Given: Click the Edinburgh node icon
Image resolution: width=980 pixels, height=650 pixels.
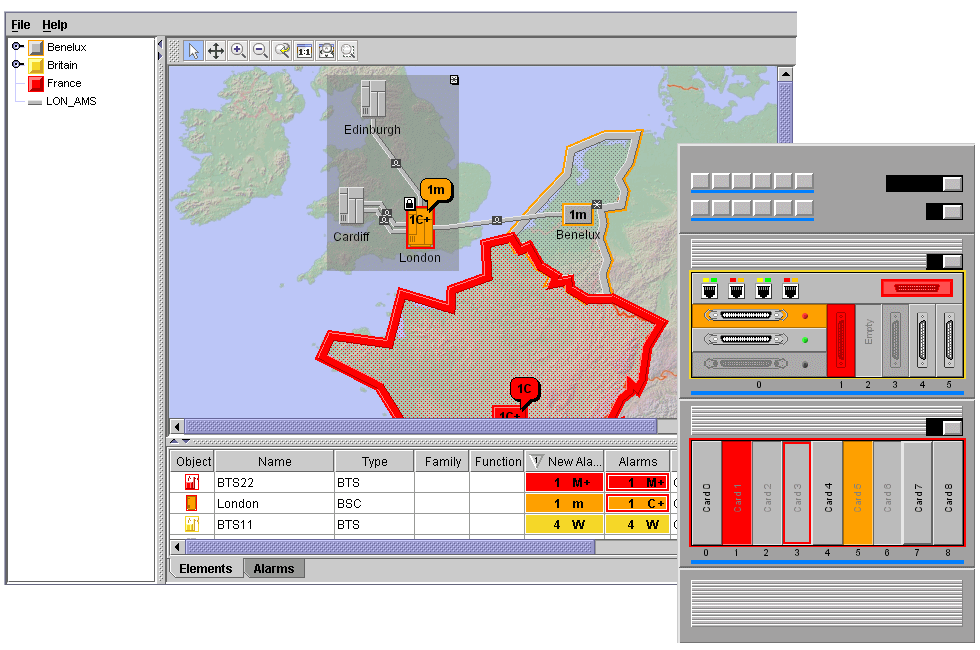Looking at the screenshot, I should pos(372,100).
